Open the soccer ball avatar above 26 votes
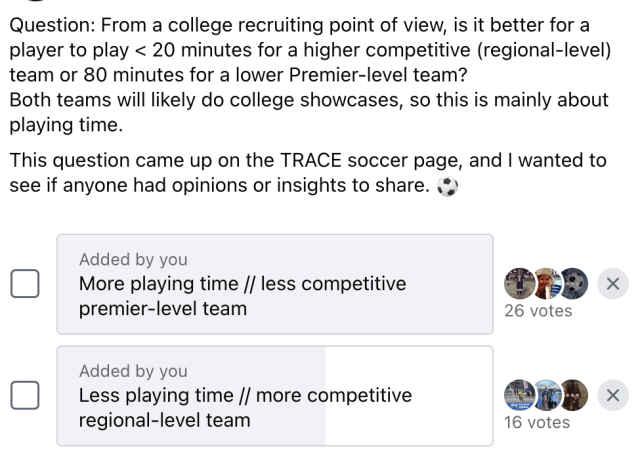 [574, 283]
